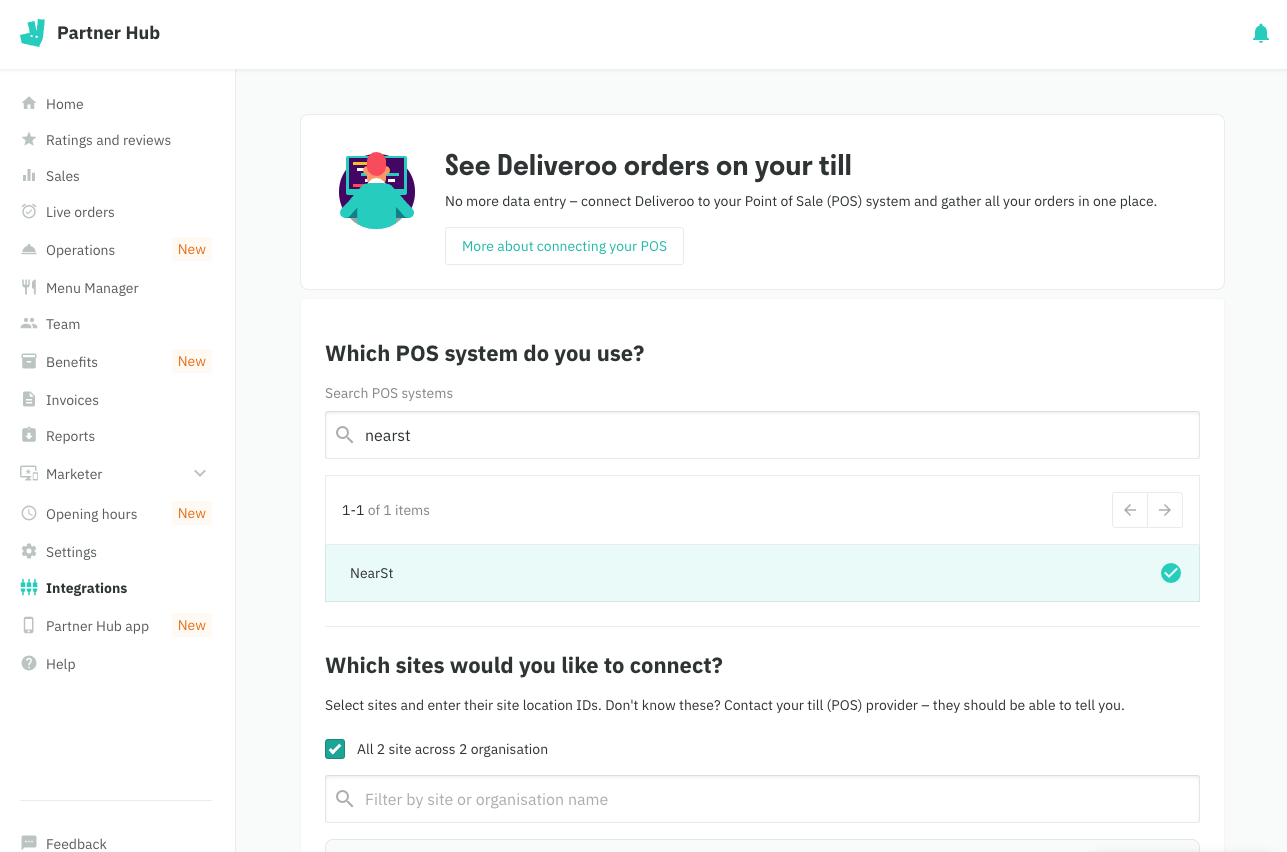The width and height of the screenshot is (1287, 852).
Task: Go to next page of POS results
Action: [x=1165, y=510]
